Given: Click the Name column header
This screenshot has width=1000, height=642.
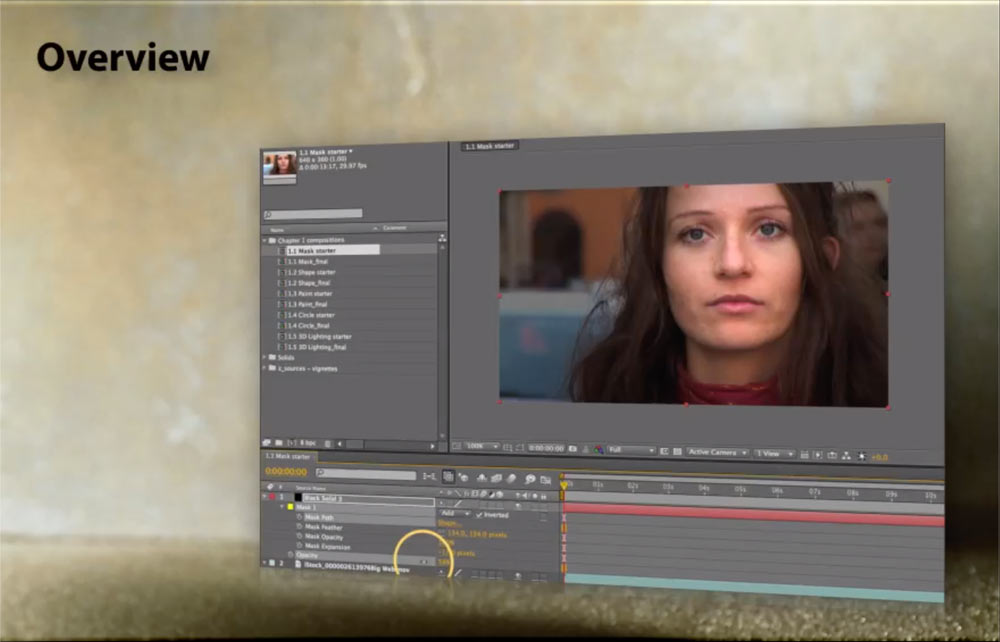Looking at the screenshot, I should 277,230.
